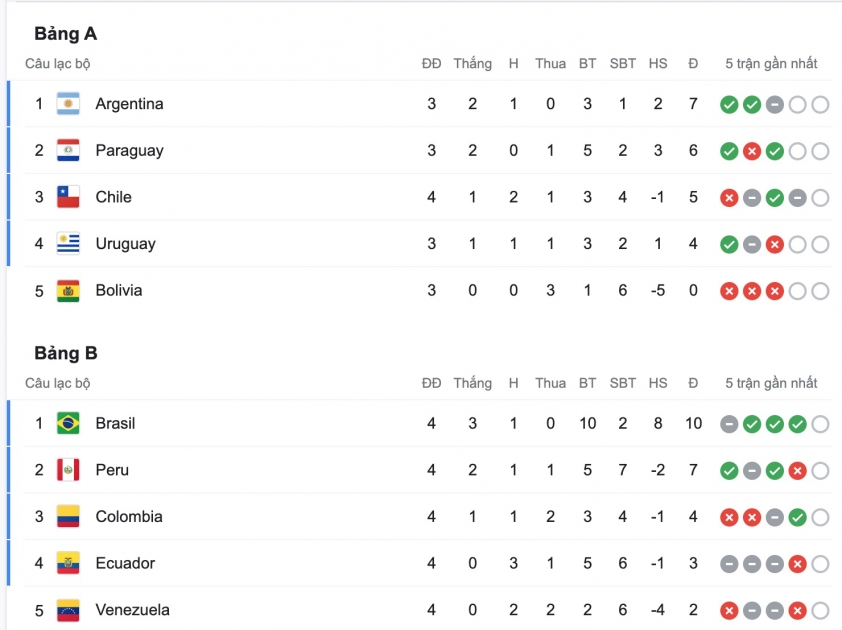Open the Colombia team link
Image resolution: width=842 pixels, height=630 pixels.
click(x=128, y=517)
